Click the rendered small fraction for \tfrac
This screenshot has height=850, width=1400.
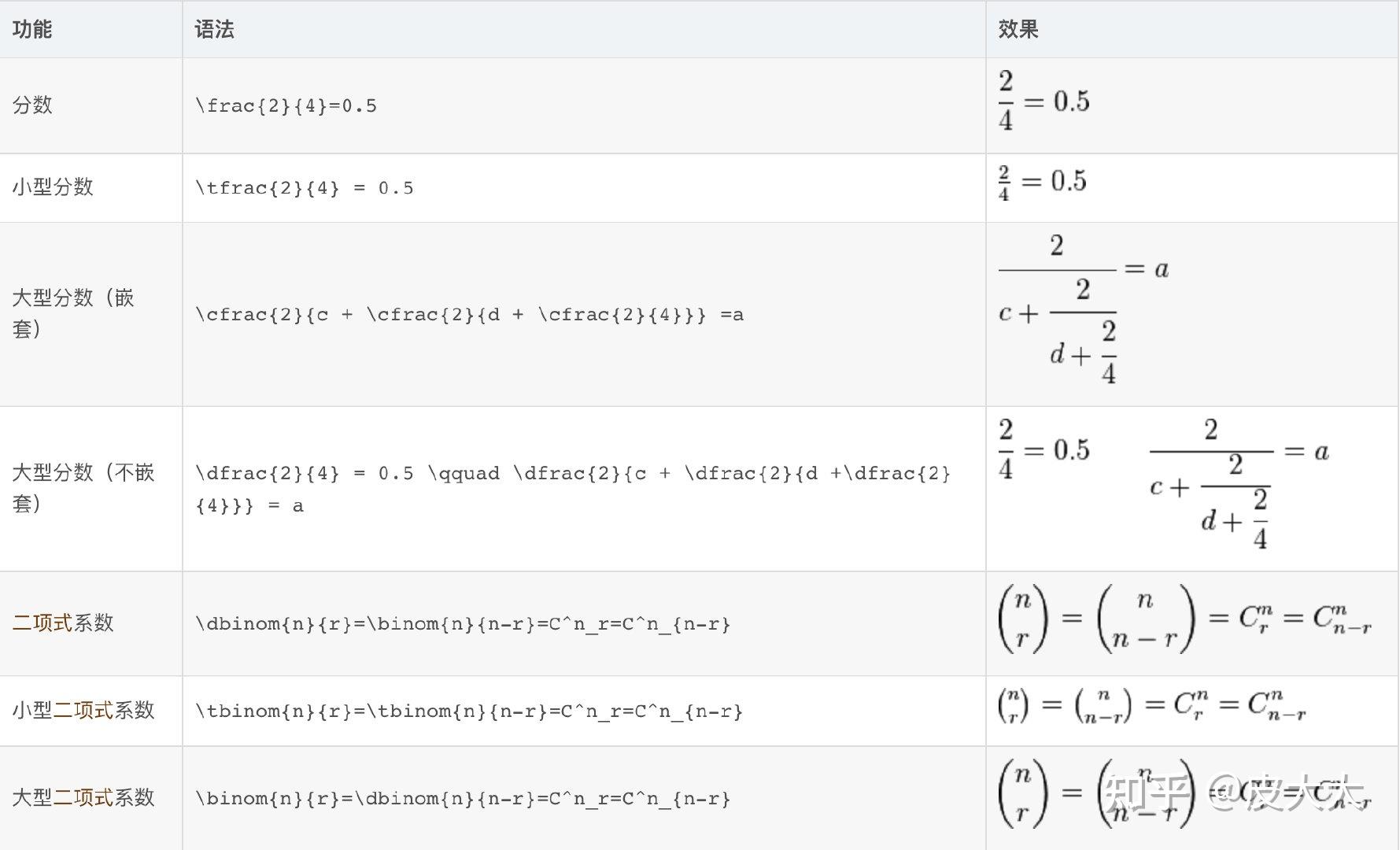(x=1043, y=183)
